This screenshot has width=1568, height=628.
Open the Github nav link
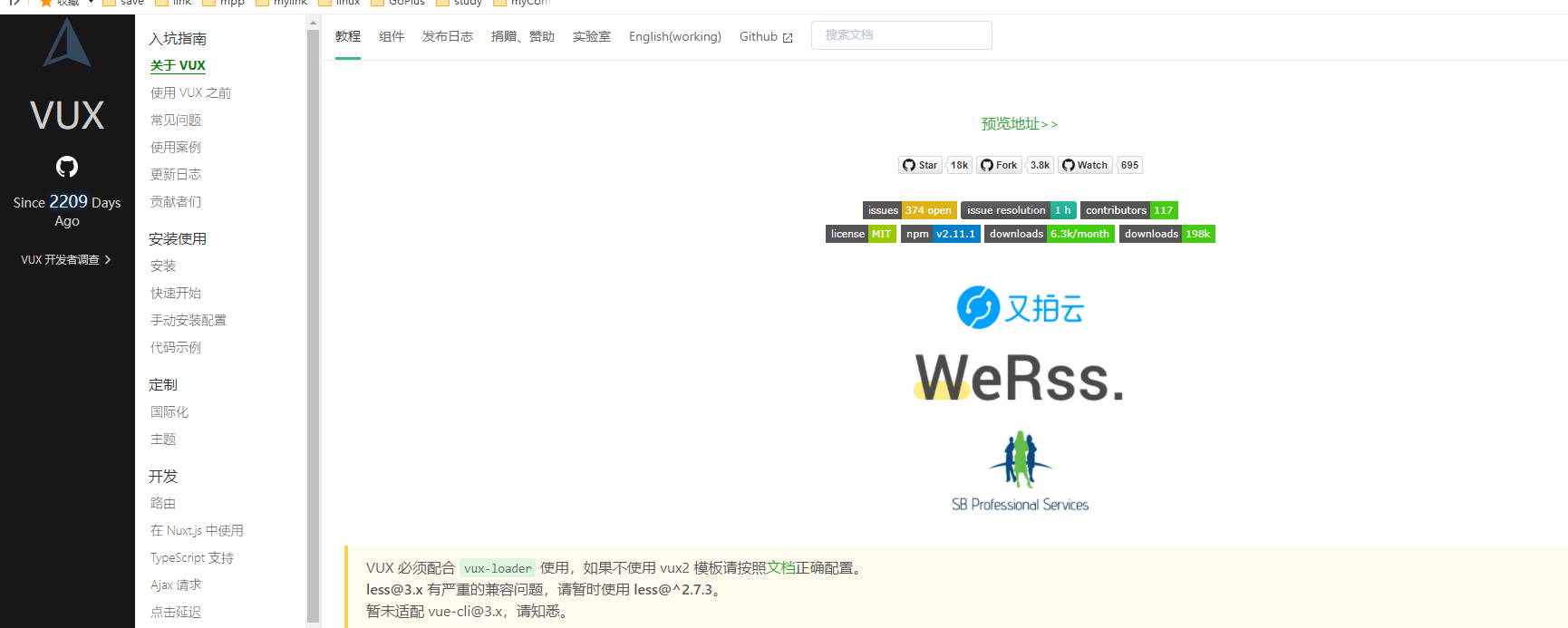pyautogui.click(x=759, y=37)
